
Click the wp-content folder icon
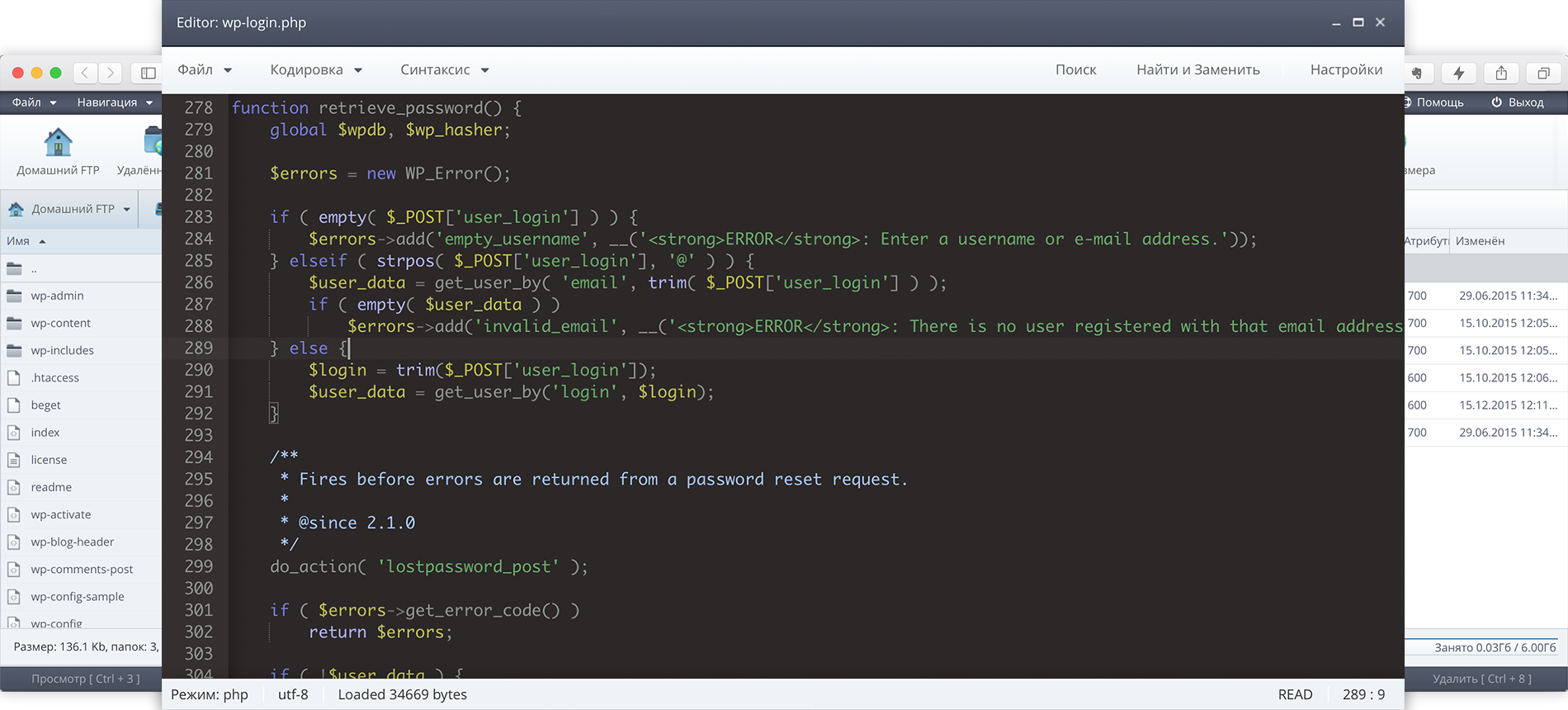[x=14, y=323]
